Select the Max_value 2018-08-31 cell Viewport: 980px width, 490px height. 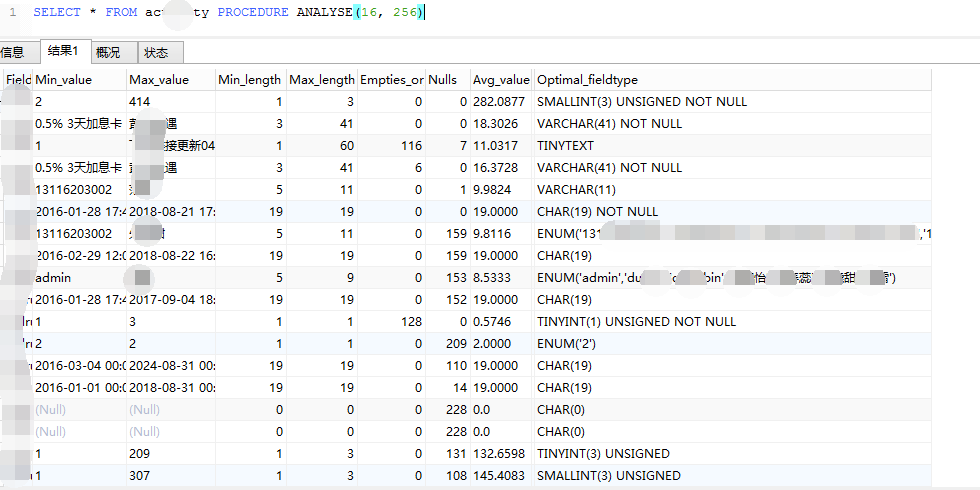click(171, 388)
